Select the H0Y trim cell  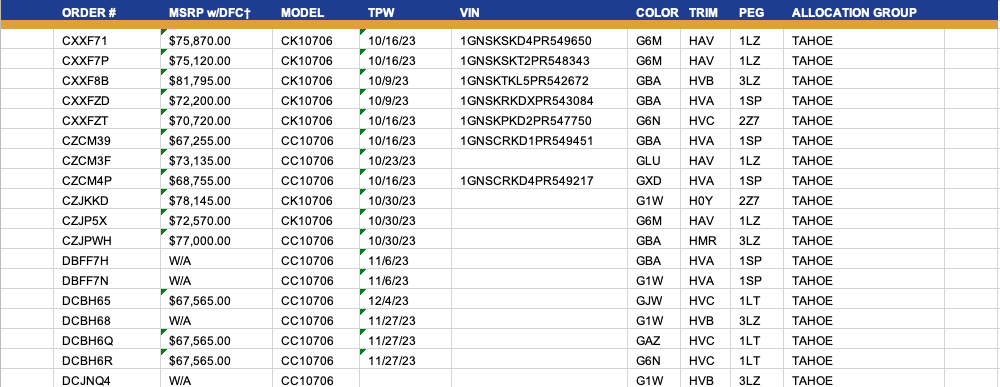[706, 201]
